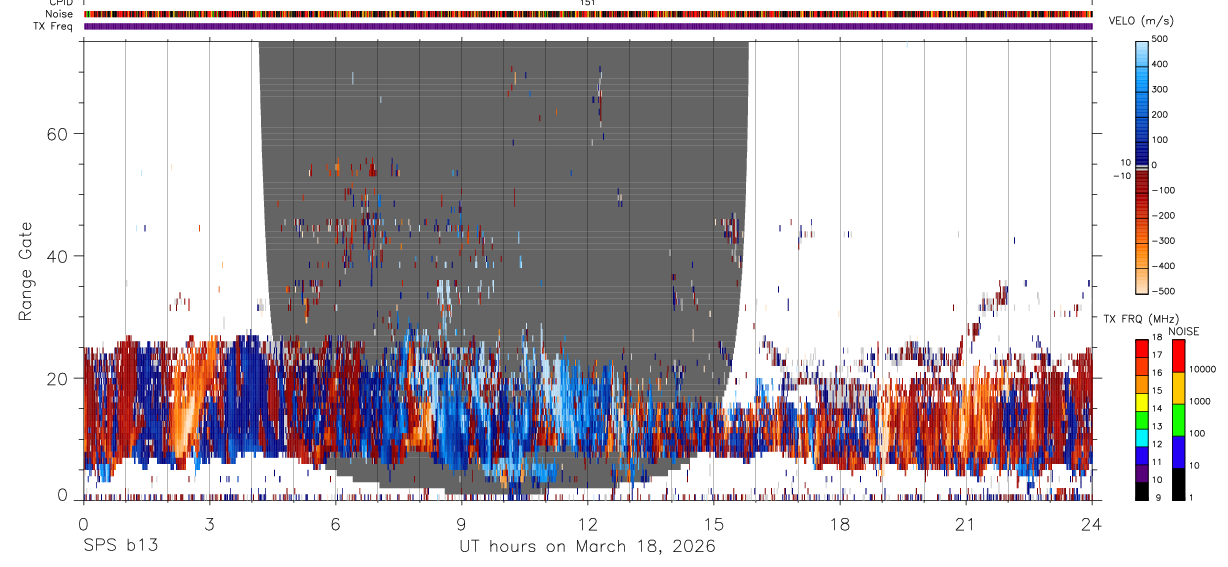This screenshot has width=1228, height=567.
Task: Click the 3 label on the UT hours axis
Action: 209,524
